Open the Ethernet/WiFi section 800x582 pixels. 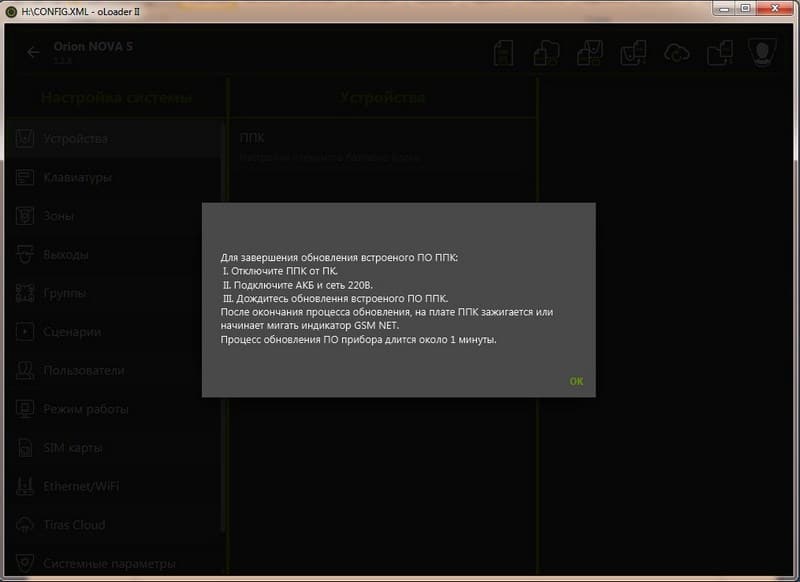coord(115,486)
